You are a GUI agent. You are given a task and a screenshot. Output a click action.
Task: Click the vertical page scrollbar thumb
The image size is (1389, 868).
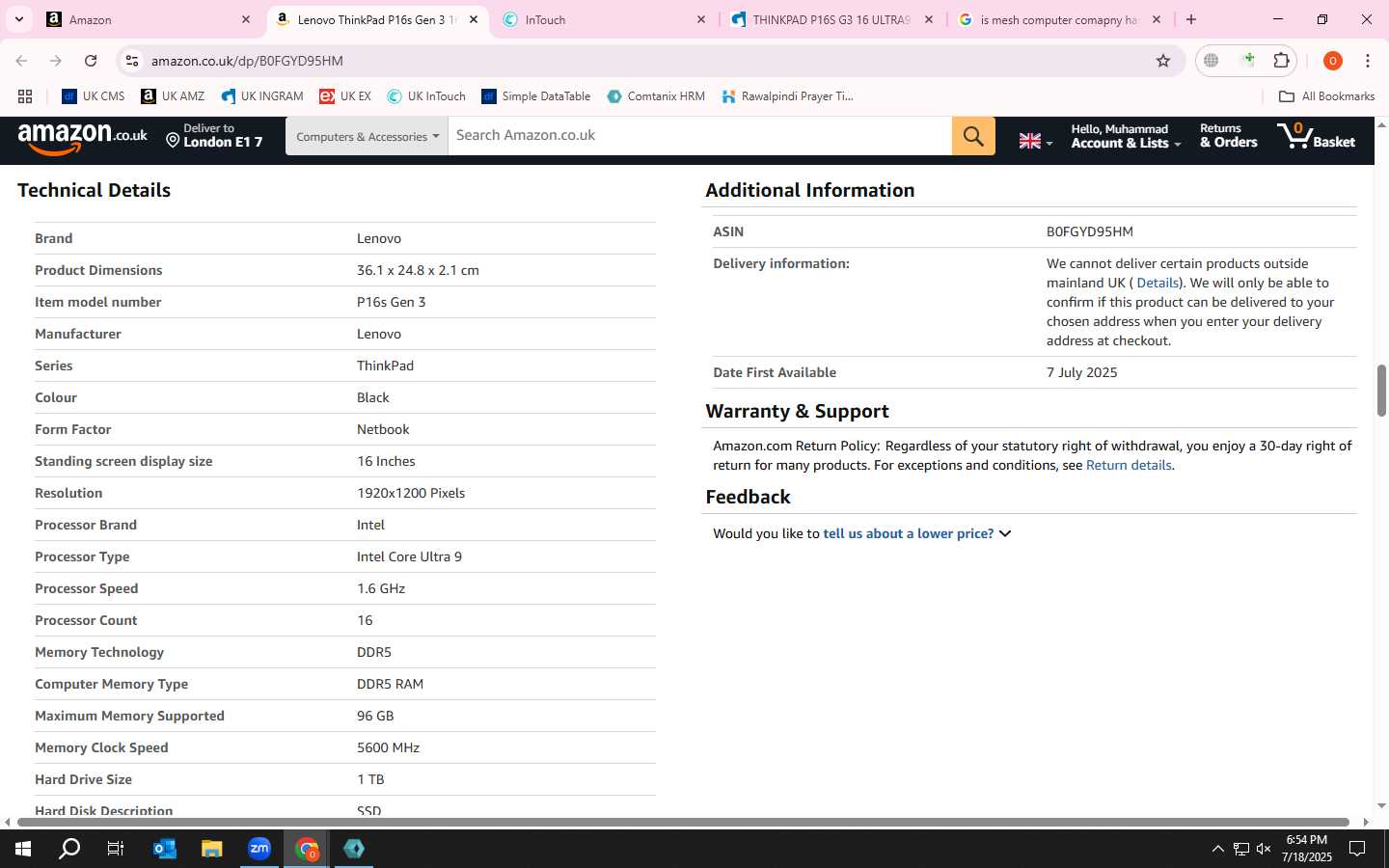(x=1381, y=391)
